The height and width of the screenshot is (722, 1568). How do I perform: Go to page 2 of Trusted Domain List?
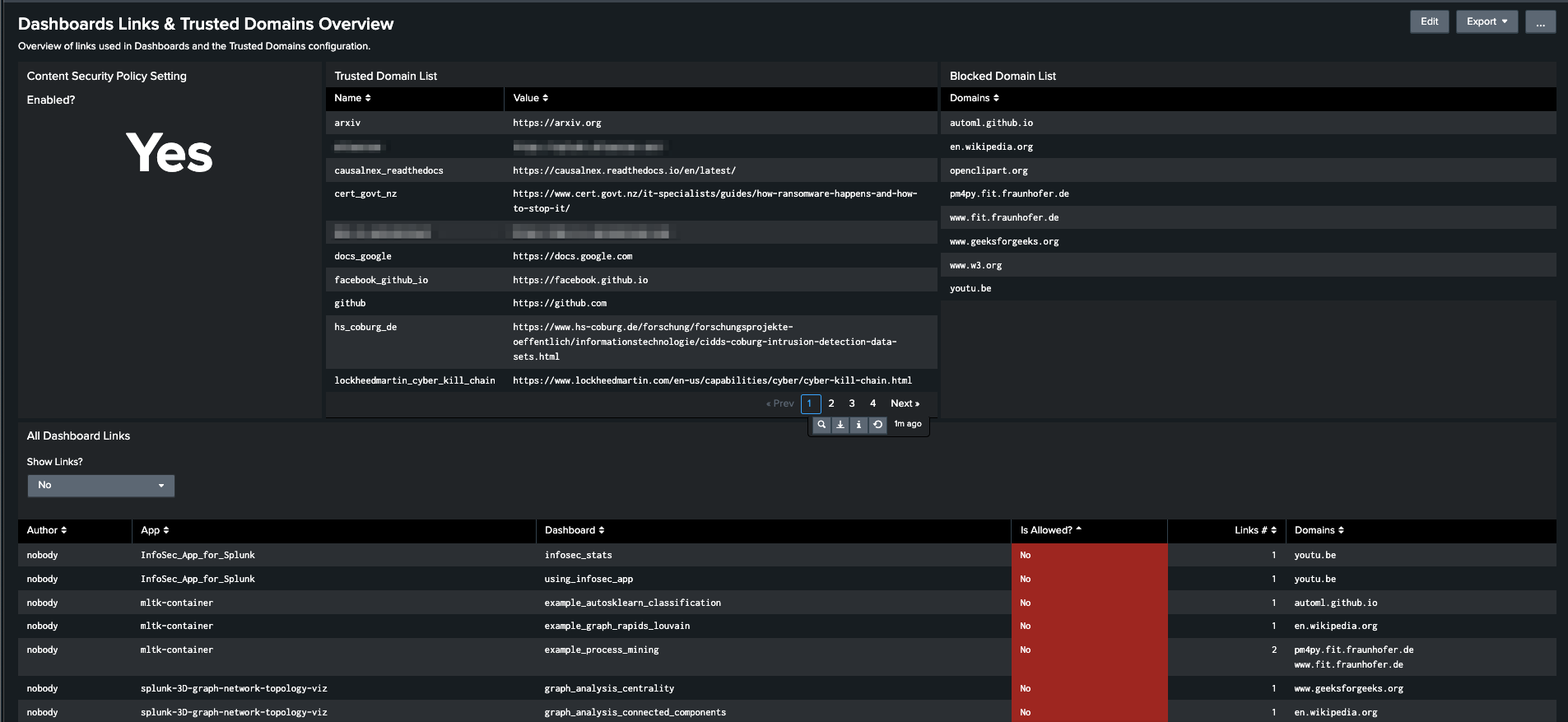pyautogui.click(x=831, y=403)
